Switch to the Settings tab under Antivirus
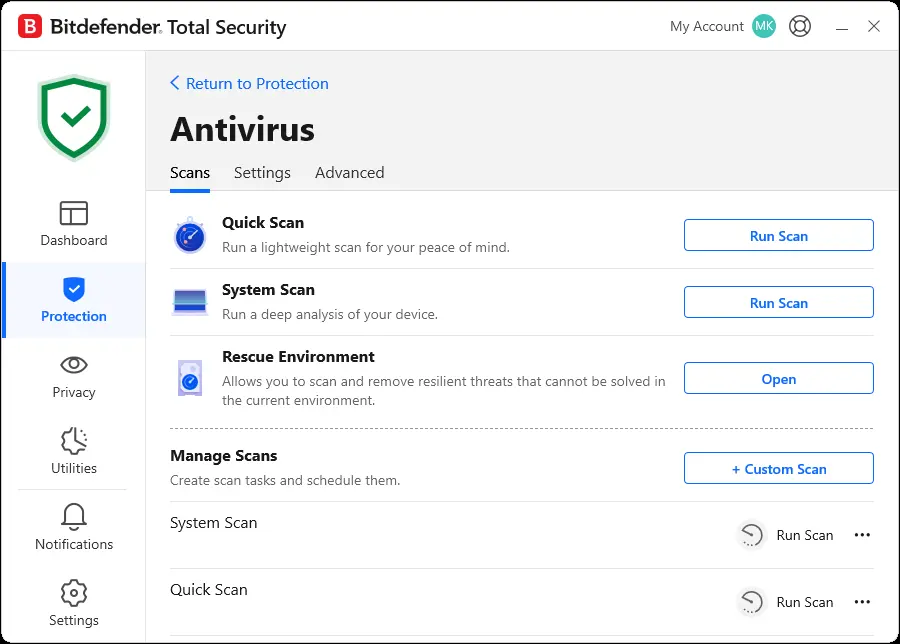Image resolution: width=900 pixels, height=644 pixels. pyautogui.click(x=262, y=173)
